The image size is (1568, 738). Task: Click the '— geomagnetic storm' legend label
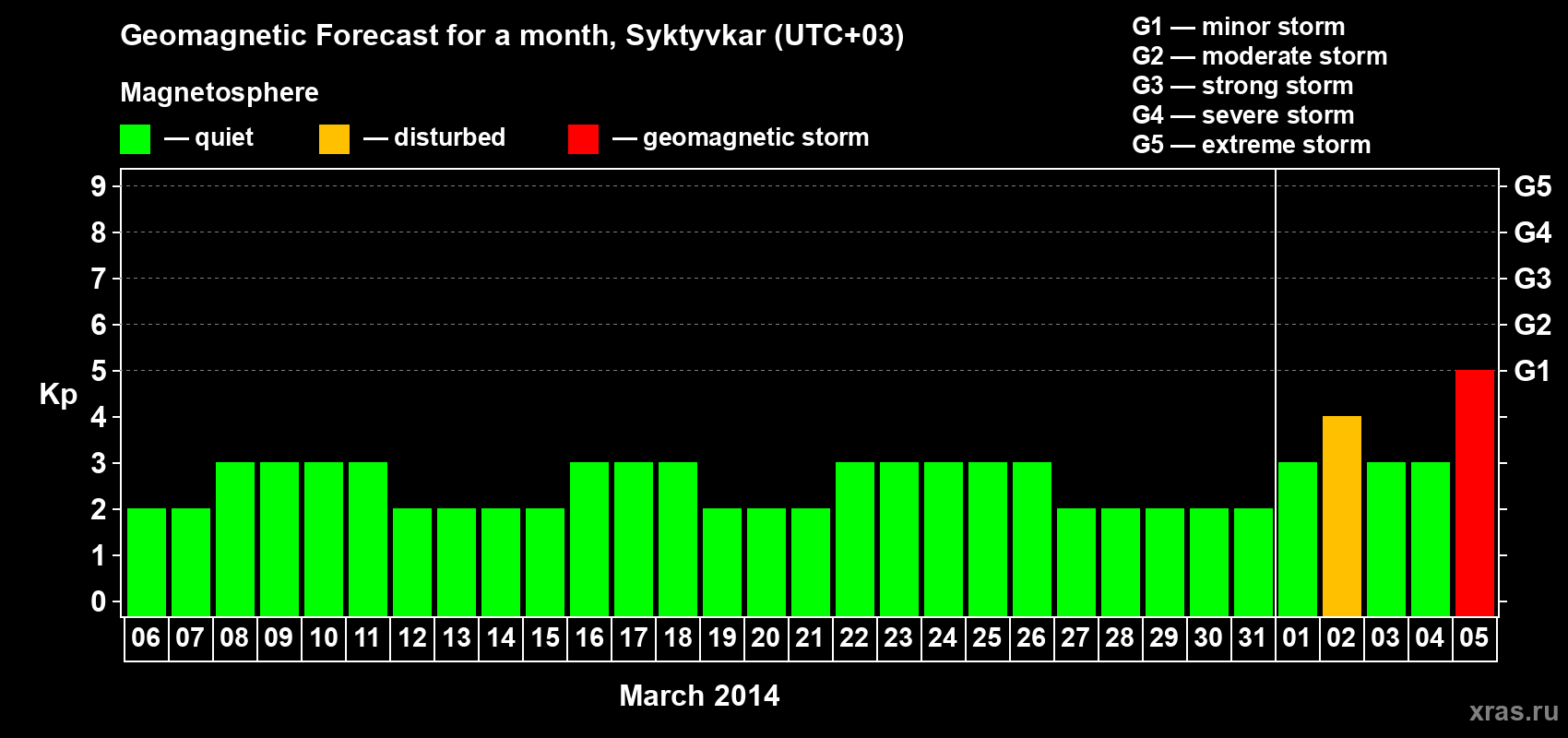click(741, 138)
